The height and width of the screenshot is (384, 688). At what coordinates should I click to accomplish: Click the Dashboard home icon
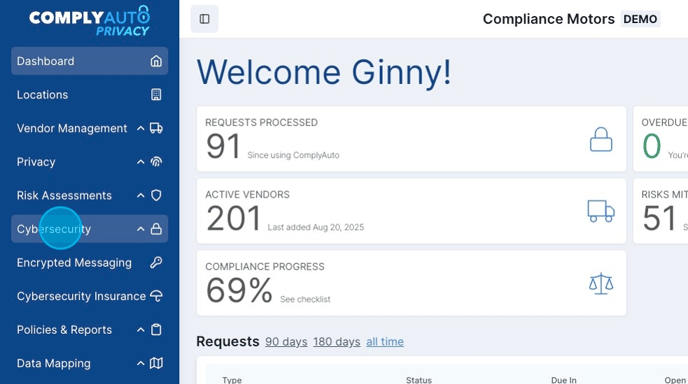coord(156,61)
